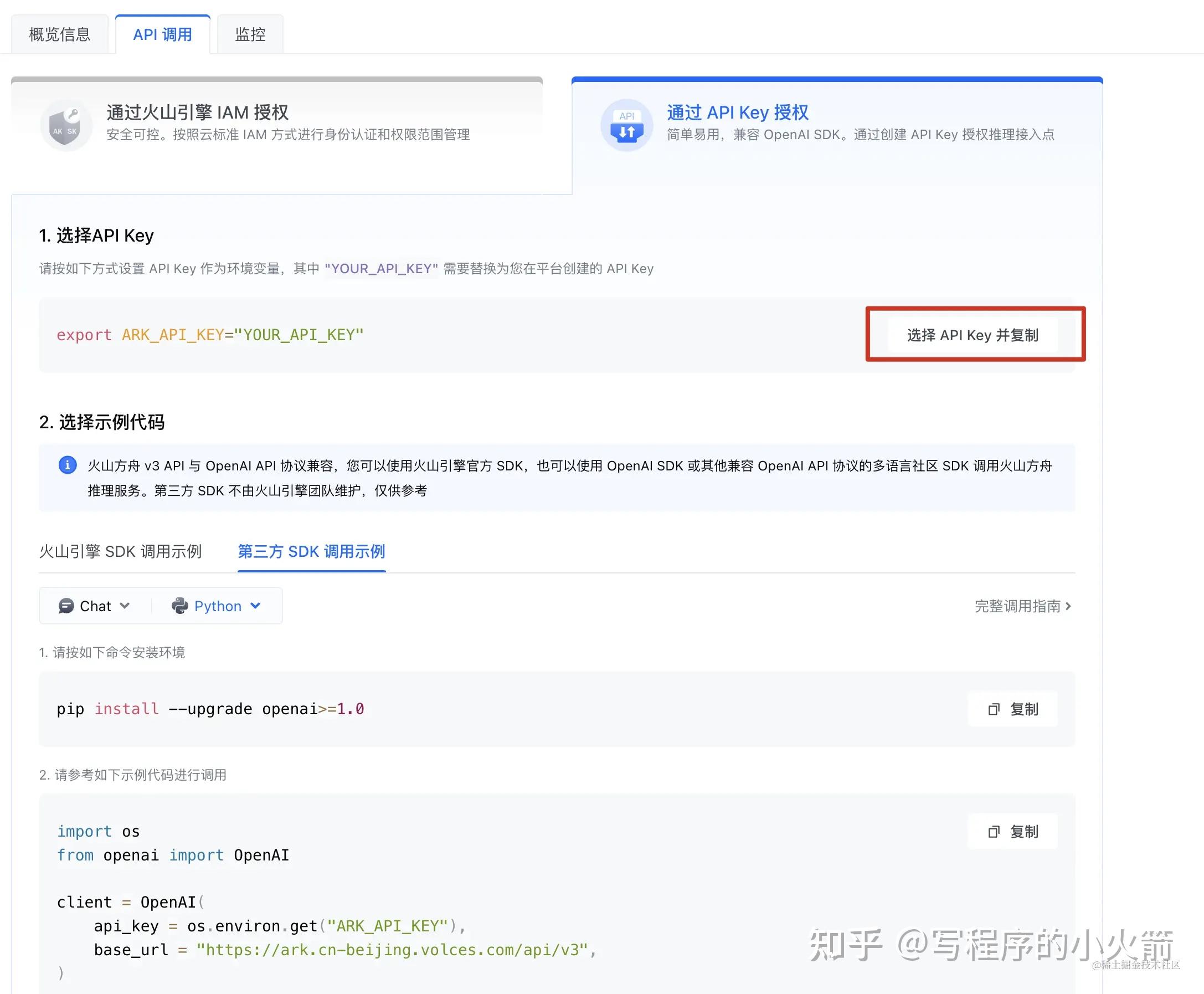This screenshot has height=994, width=1204.
Task: Click the AK SK shield icon on IAM card
Action: [x=66, y=125]
